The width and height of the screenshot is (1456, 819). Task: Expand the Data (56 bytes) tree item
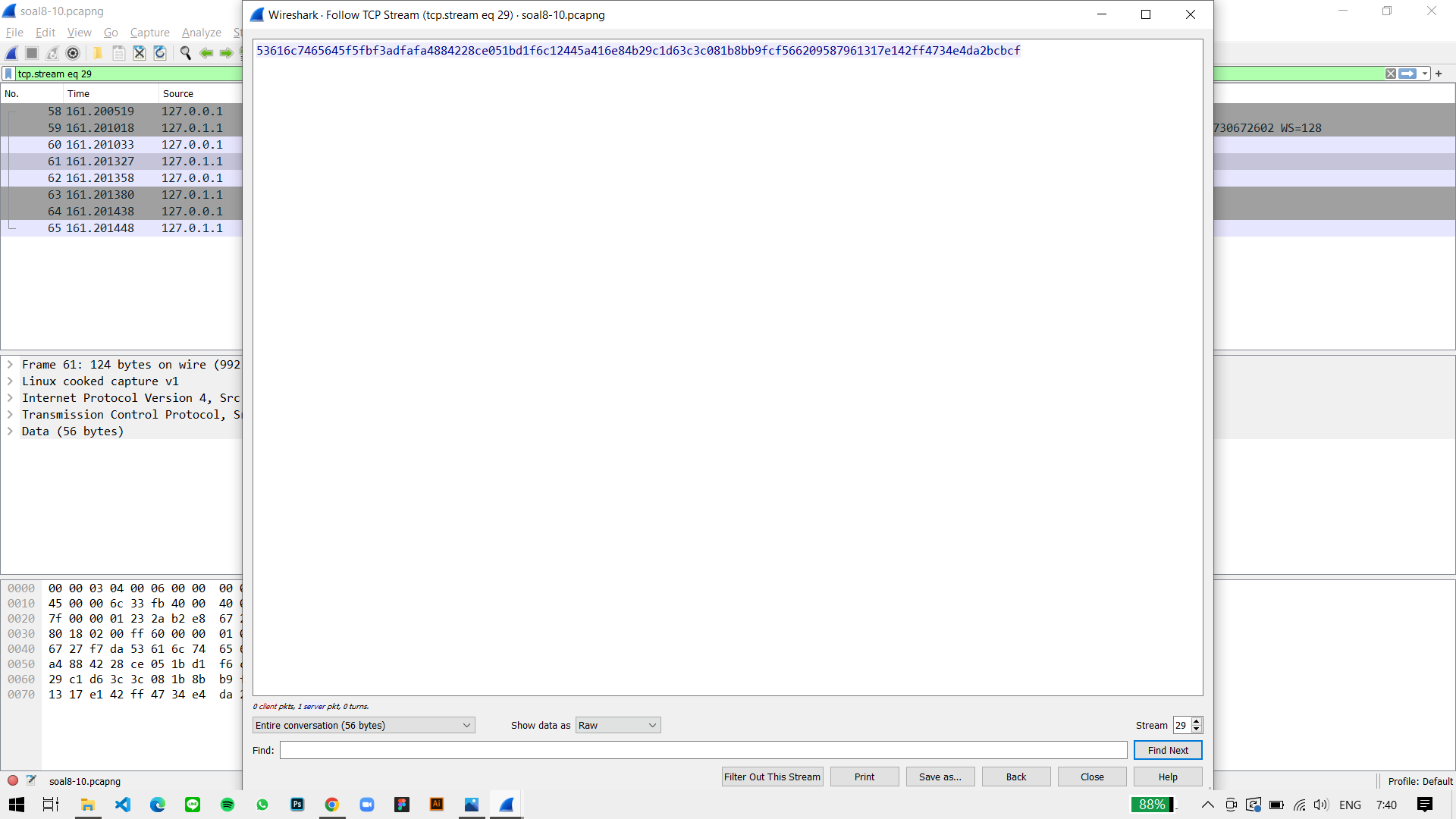(x=10, y=431)
